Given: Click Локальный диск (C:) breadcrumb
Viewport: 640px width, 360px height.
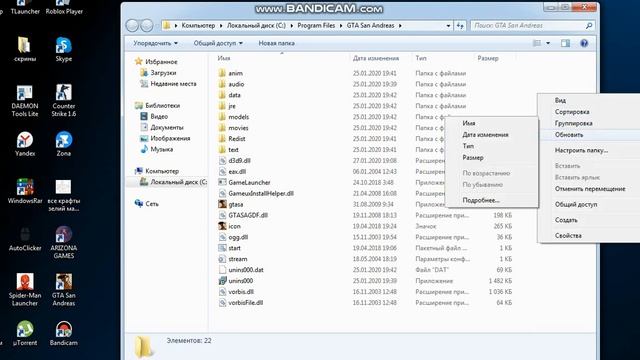Looking at the screenshot, I should (x=256, y=26).
